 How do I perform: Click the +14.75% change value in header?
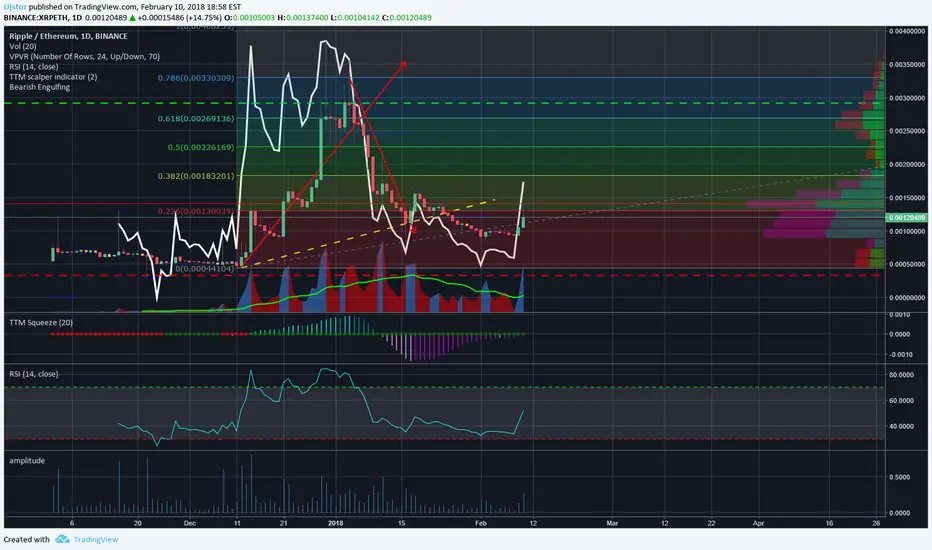coord(206,18)
